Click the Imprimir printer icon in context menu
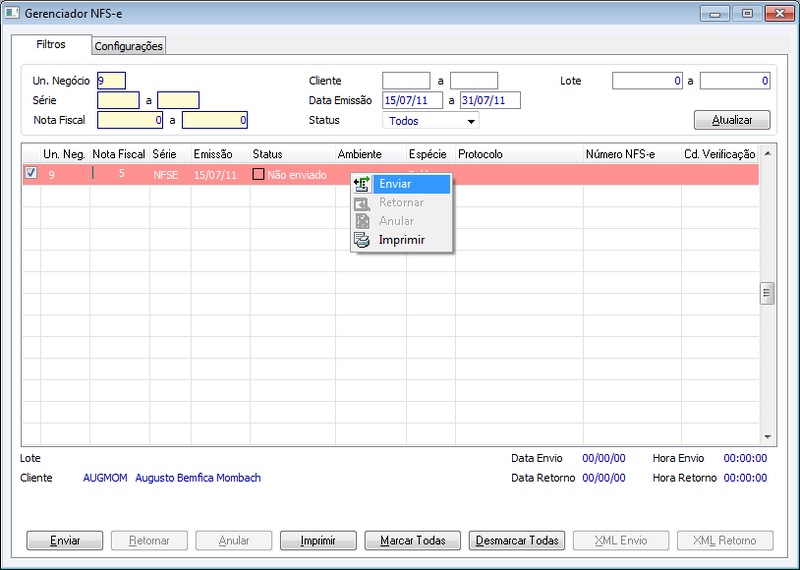Viewport: 800px width, 570px height. pos(362,240)
